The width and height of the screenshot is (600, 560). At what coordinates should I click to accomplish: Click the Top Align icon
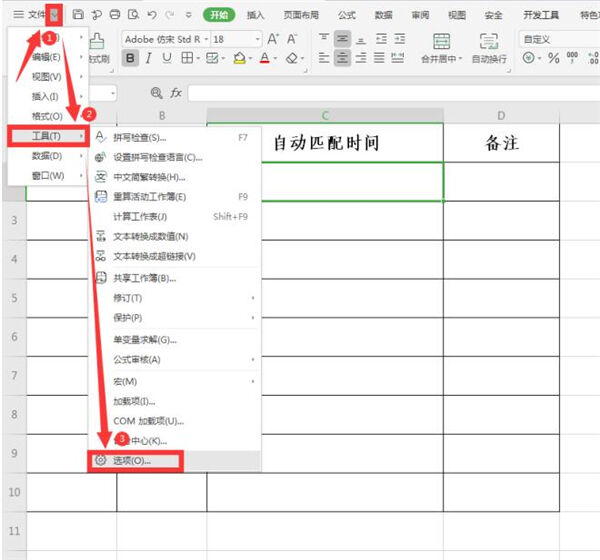pos(324,38)
